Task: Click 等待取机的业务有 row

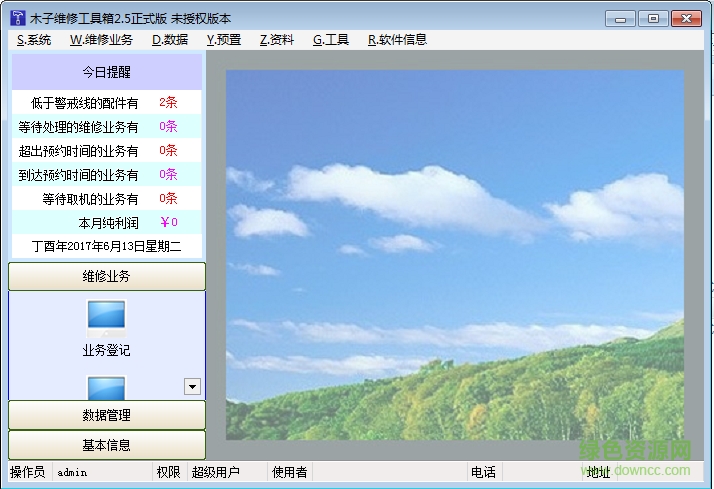Action: [107, 199]
